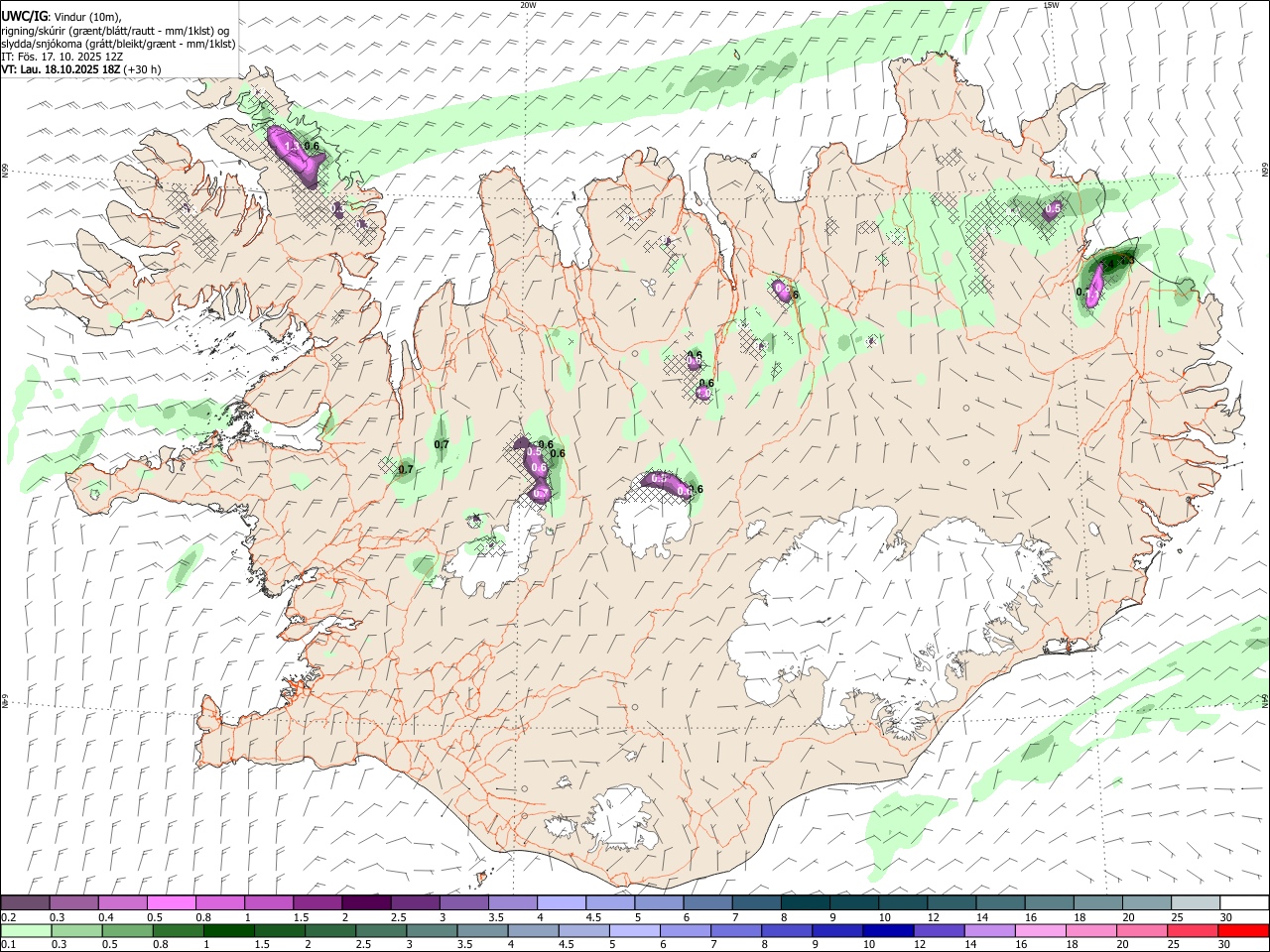This screenshot has height=952, width=1270.
Task: Pick the rain scale swatch between 25 and 30
Action: [1192, 930]
